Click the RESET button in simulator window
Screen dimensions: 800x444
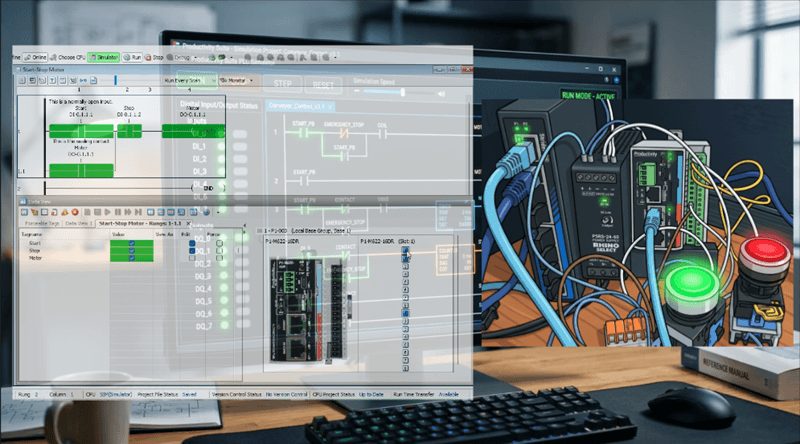click(323, 85)
